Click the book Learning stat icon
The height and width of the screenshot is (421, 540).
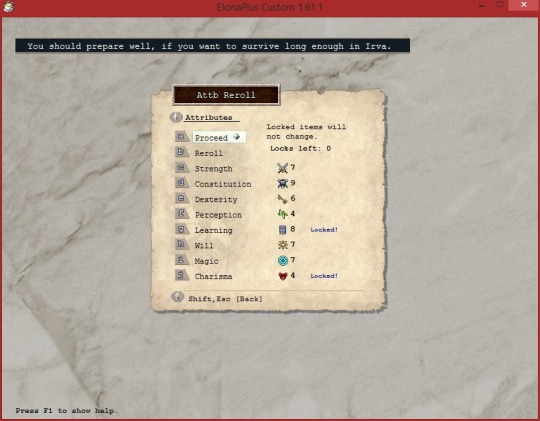282,229
